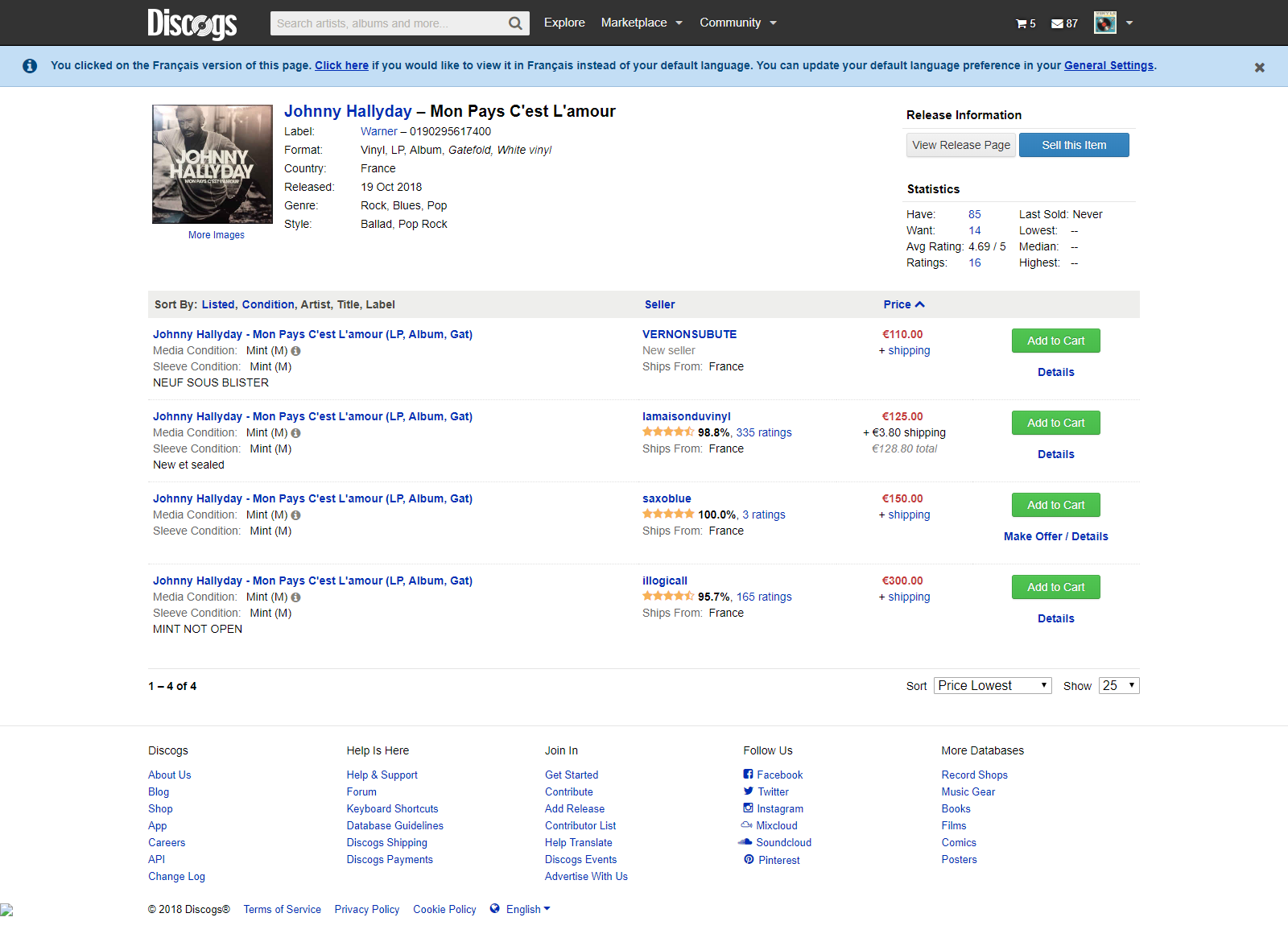Screen dimensions: 1288x938
Task: Open seller lamaisonduvinyl profile
Action: [x=687, y=416]
